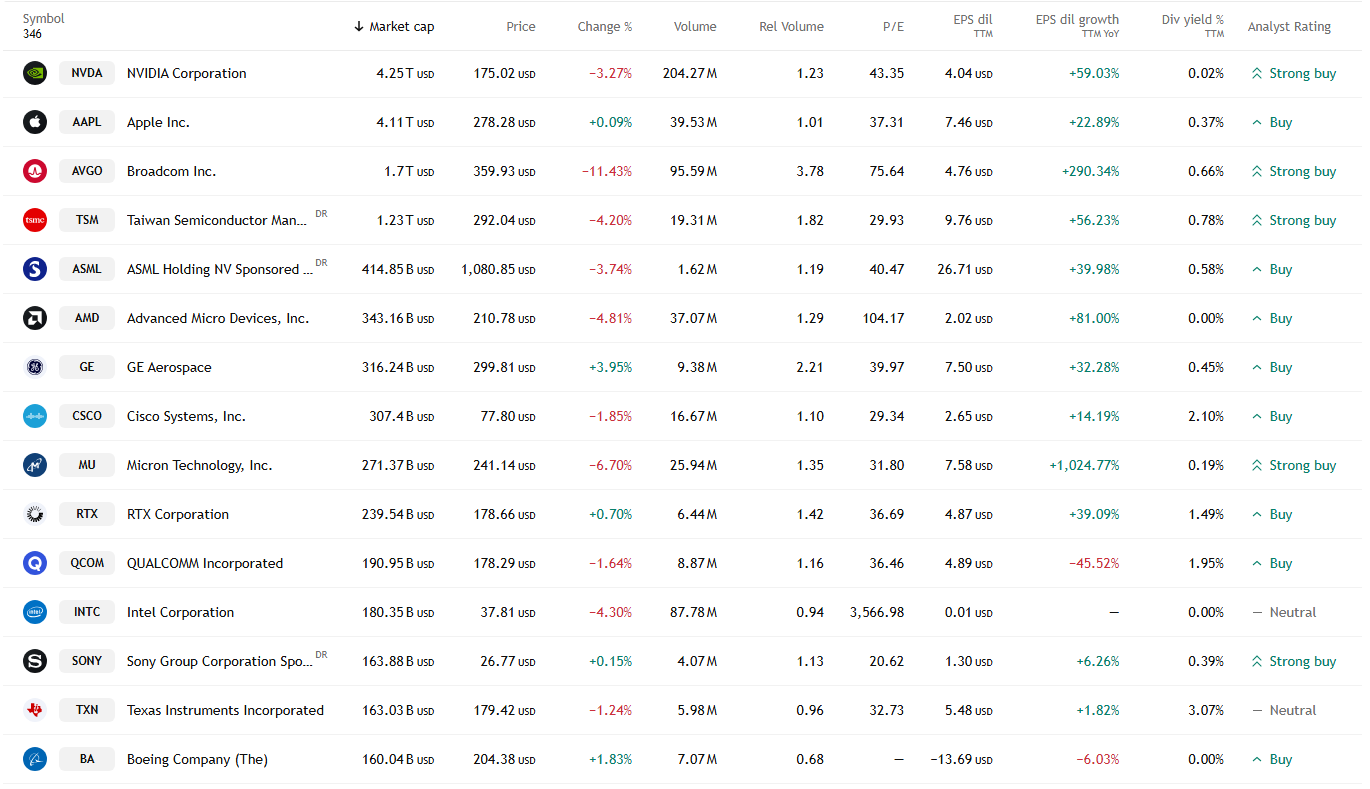Viewport: 1370px width, 789px height.
Task: Sort by the EPS dil growth header
Action: pyautogui.click(x=1077, y=26)
